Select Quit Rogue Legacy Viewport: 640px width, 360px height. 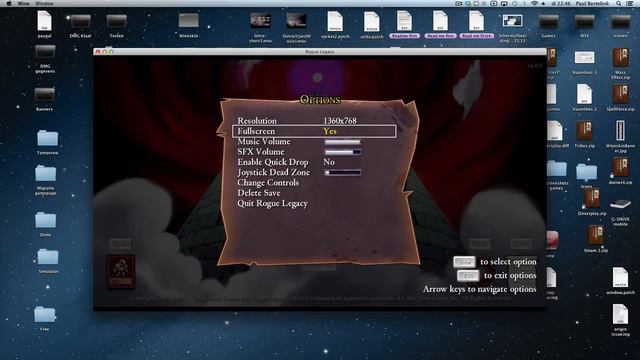273,203
